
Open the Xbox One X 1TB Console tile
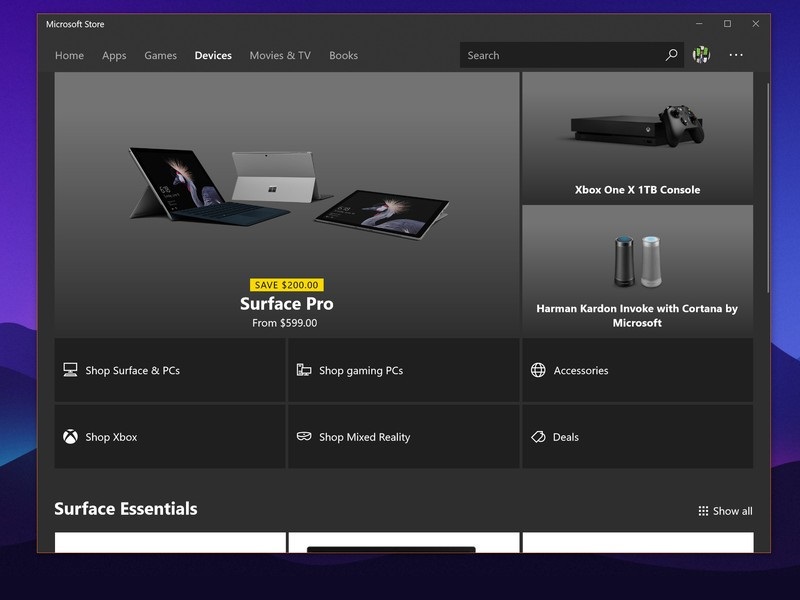coord(638,138)
